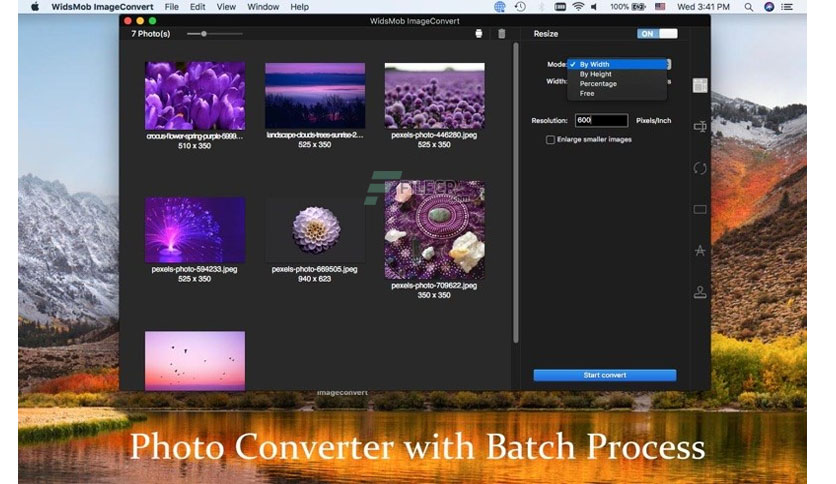Open Siri from the menu bar
The width and height of the screenshot is (836, 484).
click(x=769, y=7)
